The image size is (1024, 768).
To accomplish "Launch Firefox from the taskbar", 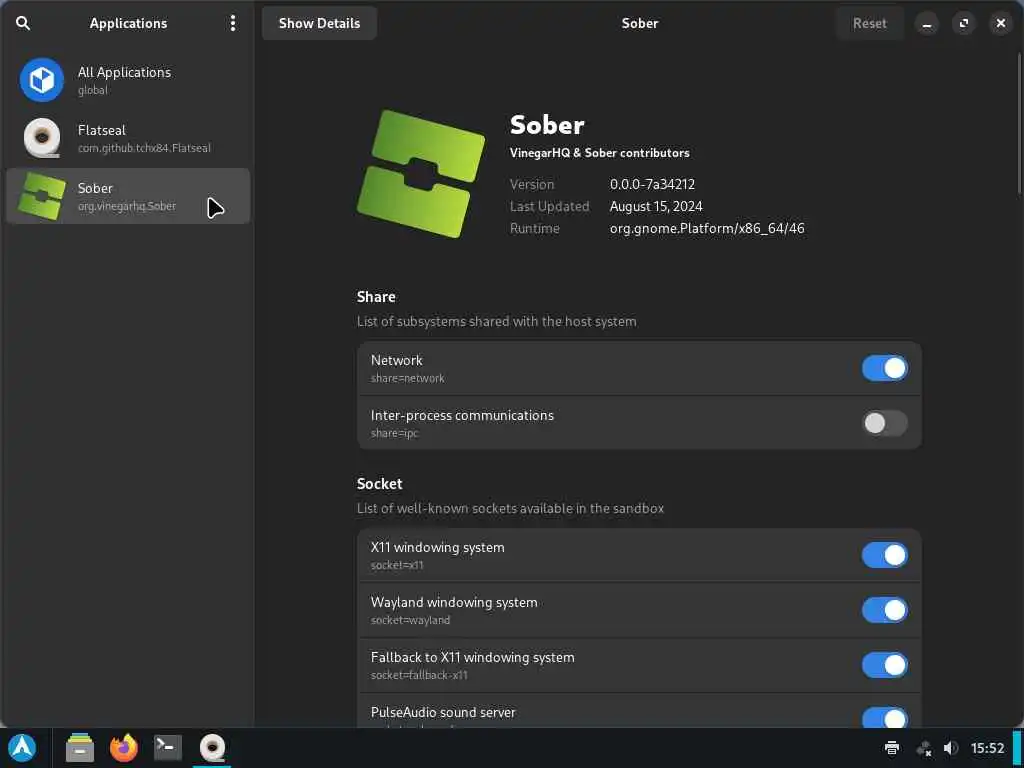I will tap(123, 748).
